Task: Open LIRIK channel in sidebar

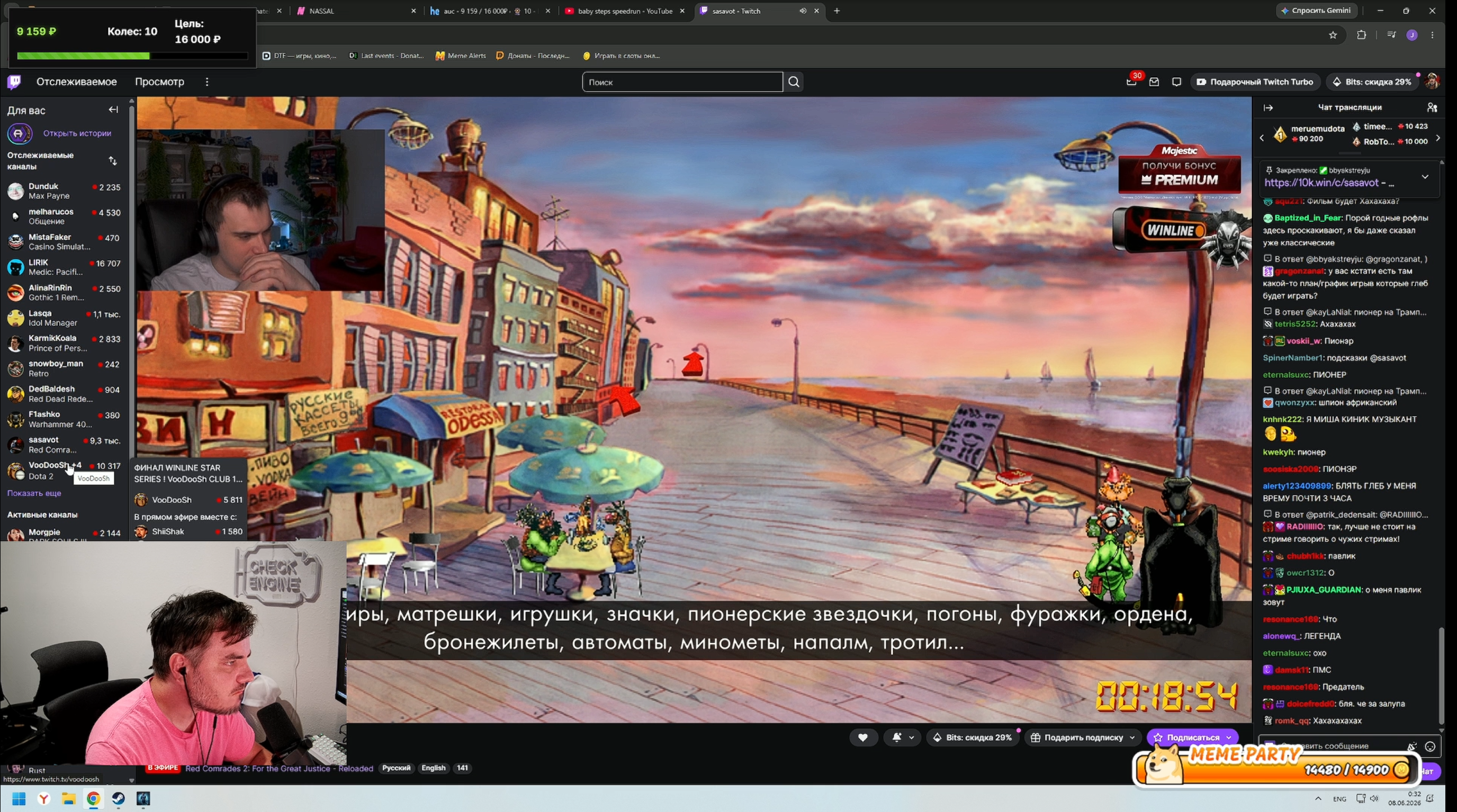Action: pos(64,267)
